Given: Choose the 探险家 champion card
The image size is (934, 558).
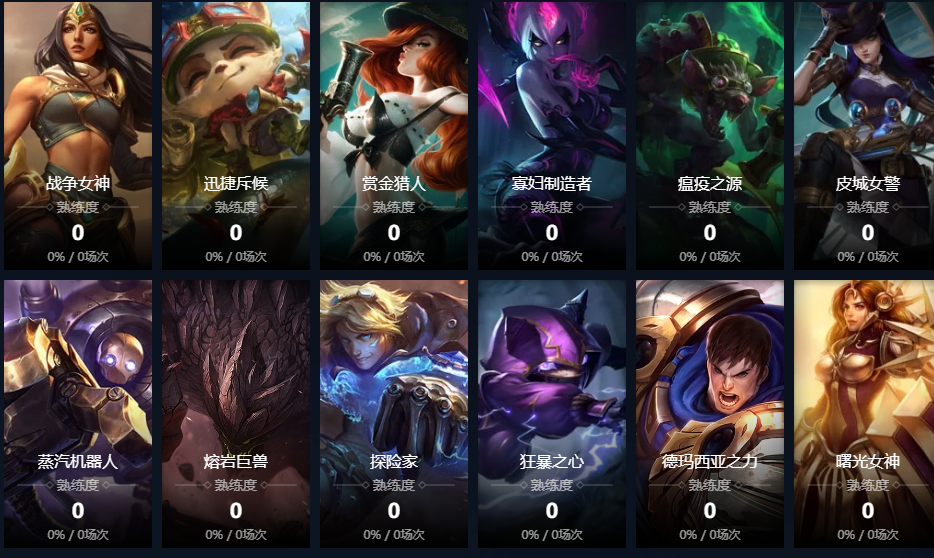Looking at the screenshot, I should [394, 414].
